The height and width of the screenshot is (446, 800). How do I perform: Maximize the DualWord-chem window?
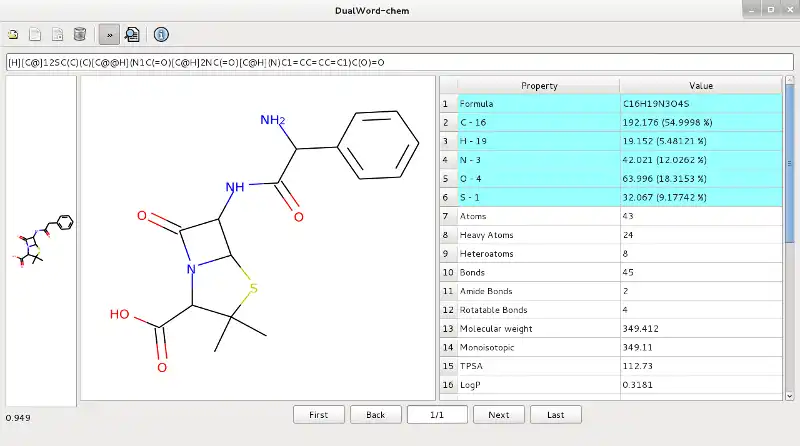point(771,10)
